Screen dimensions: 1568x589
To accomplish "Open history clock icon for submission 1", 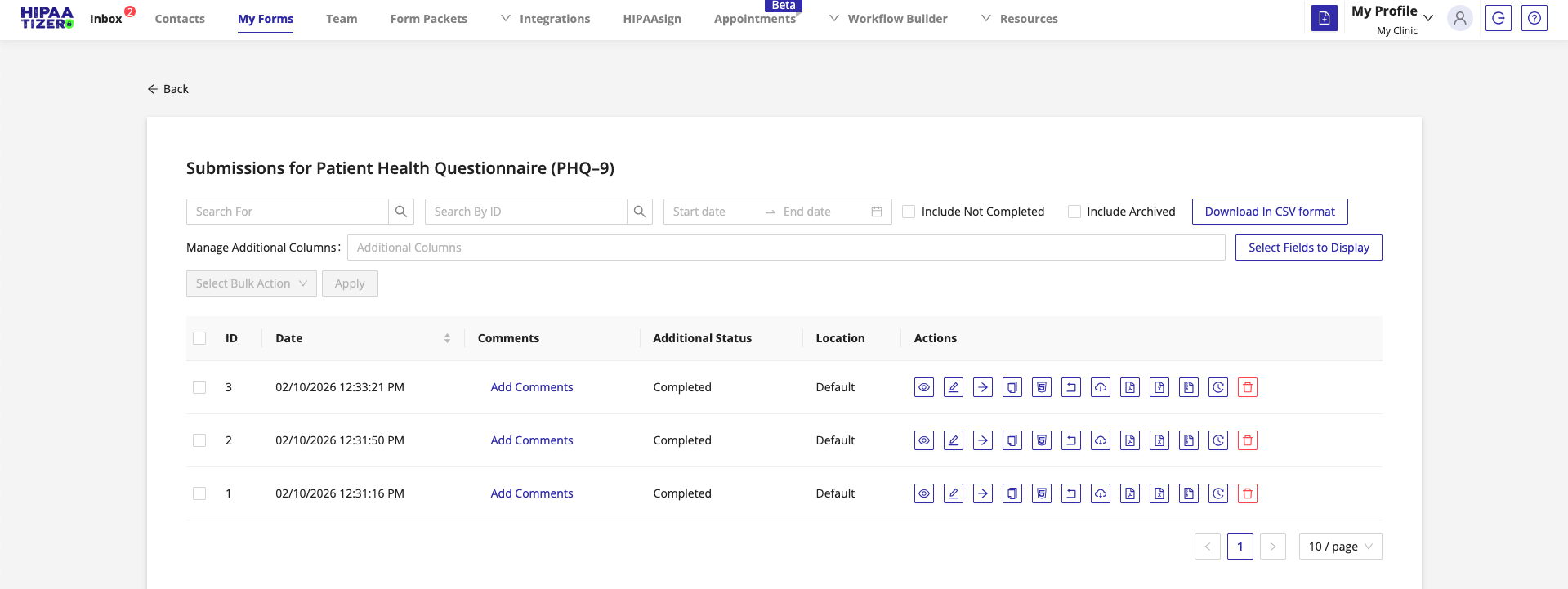I will point(1217,493).
